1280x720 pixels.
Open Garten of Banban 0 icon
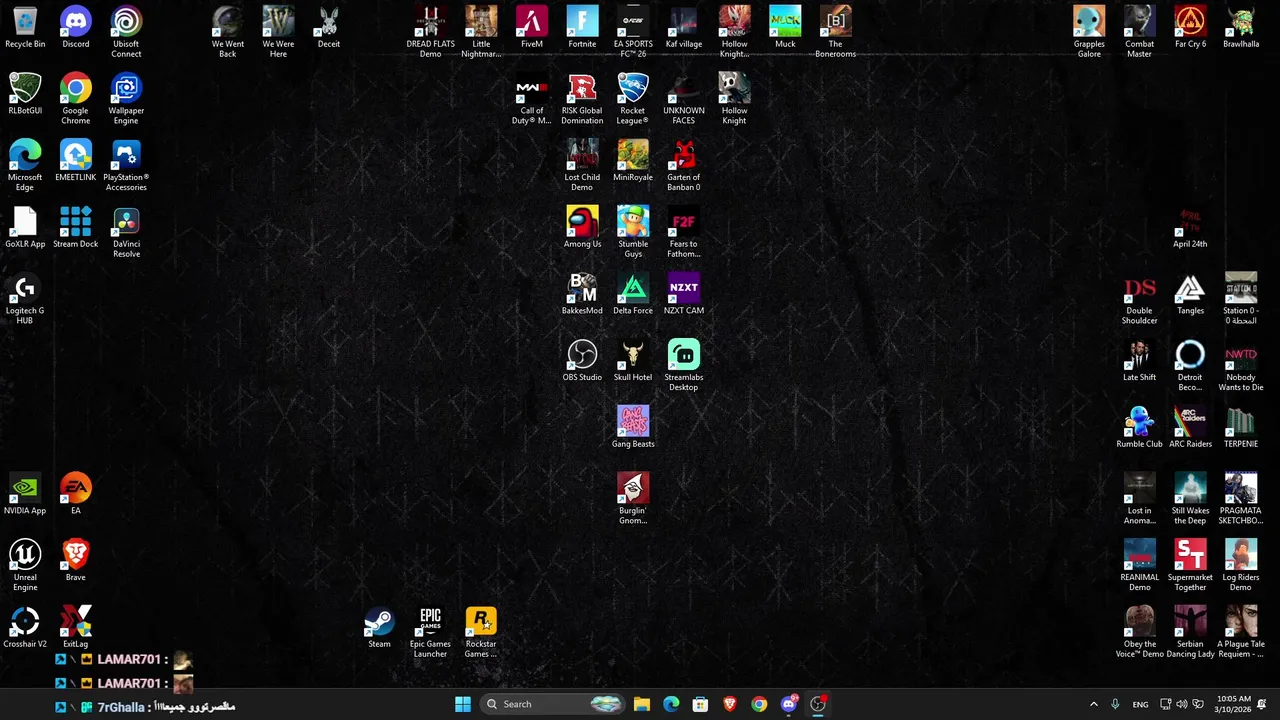(x=684, y=165)
